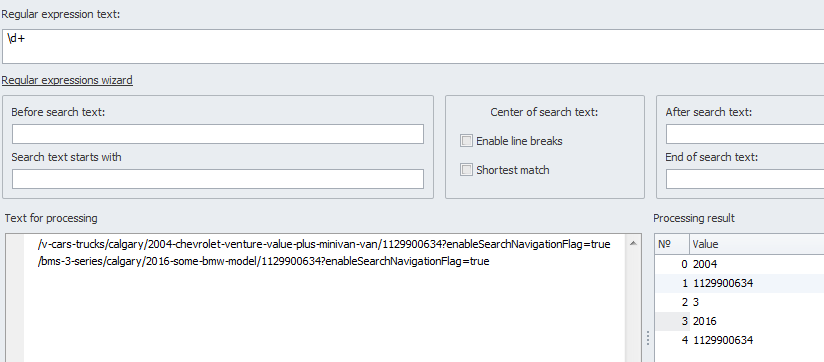Click the splitter grip between text and results
Screen dimensions: 824x362
[x=647, y=338]
